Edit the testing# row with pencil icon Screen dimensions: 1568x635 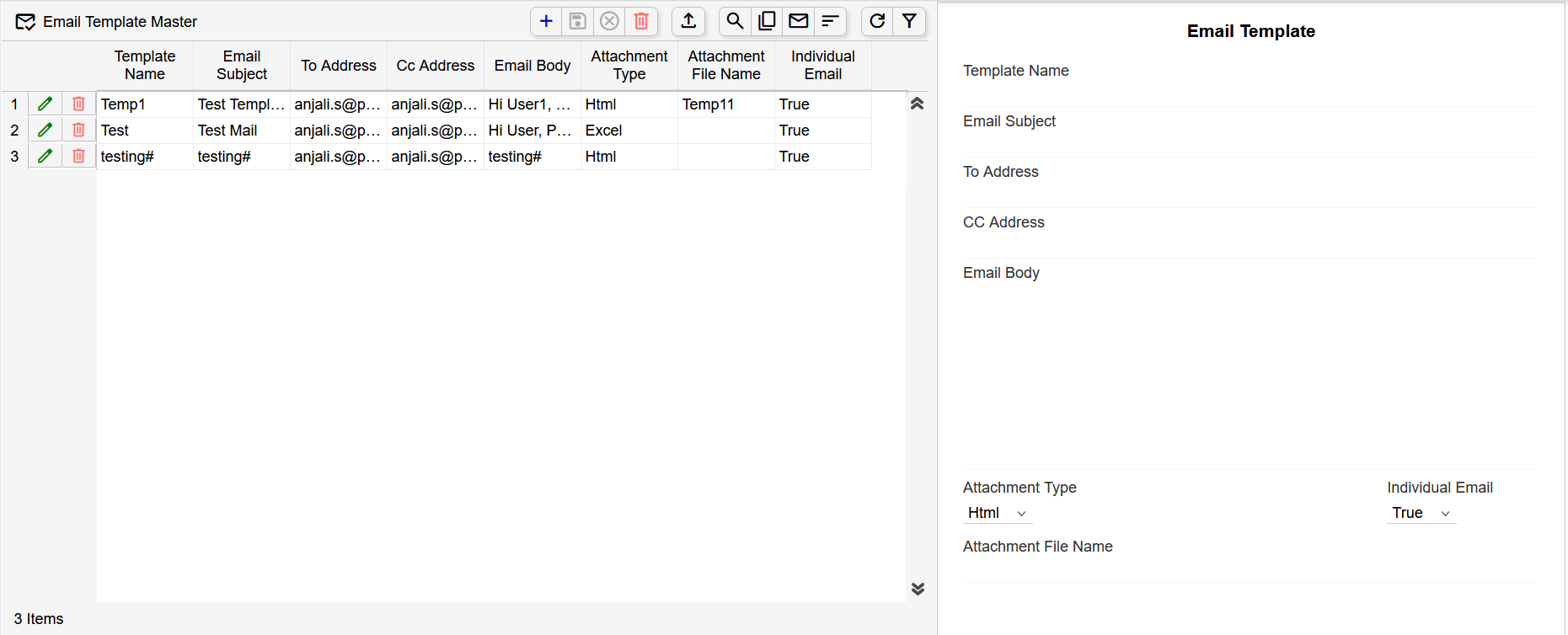coord(45,157)
